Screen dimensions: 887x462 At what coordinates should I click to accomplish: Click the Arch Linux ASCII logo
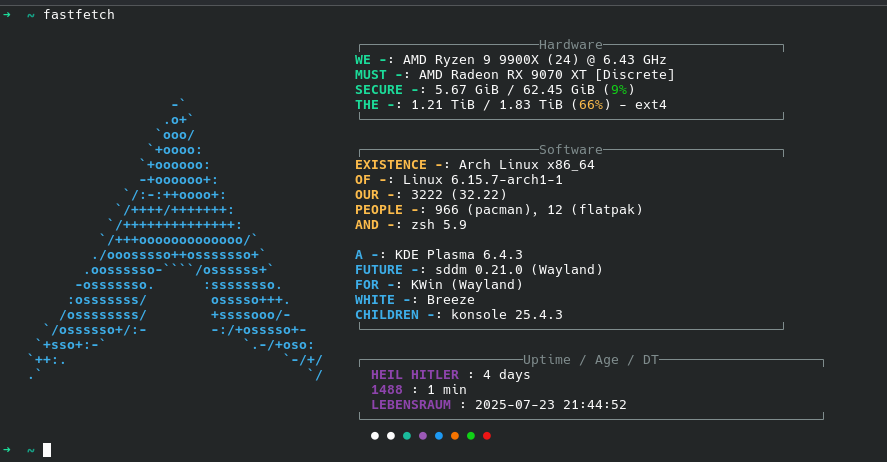(175, 240)
